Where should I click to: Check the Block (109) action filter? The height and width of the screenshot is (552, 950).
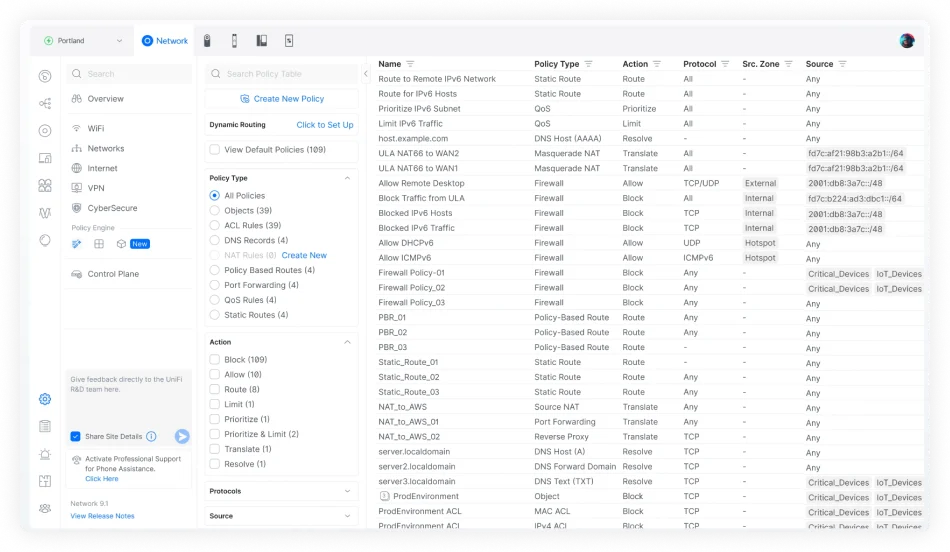pos(214,360)
